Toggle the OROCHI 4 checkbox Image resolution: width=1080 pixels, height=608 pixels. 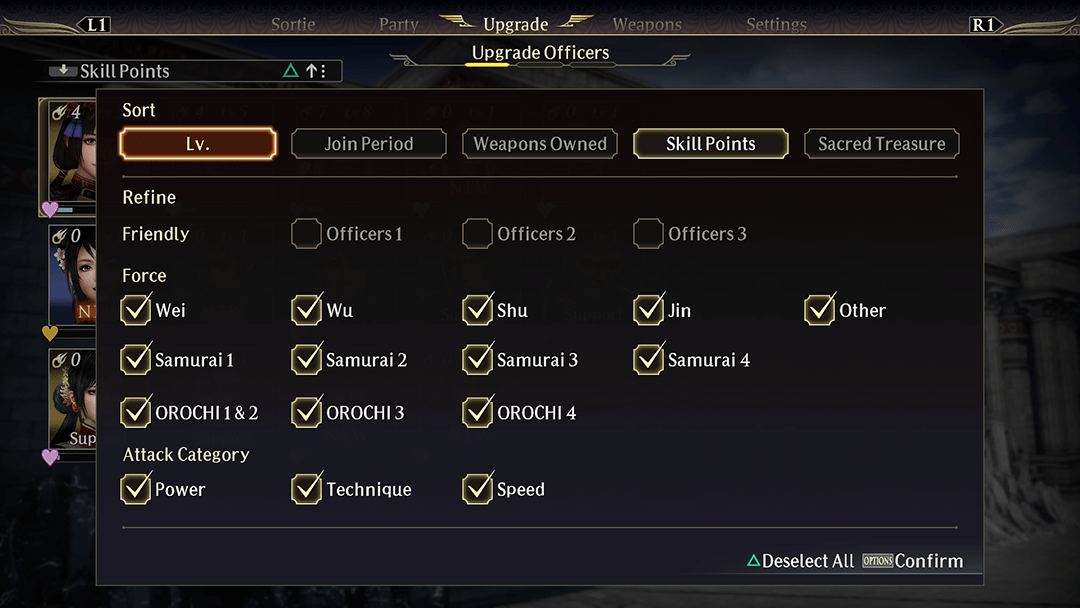477,412
